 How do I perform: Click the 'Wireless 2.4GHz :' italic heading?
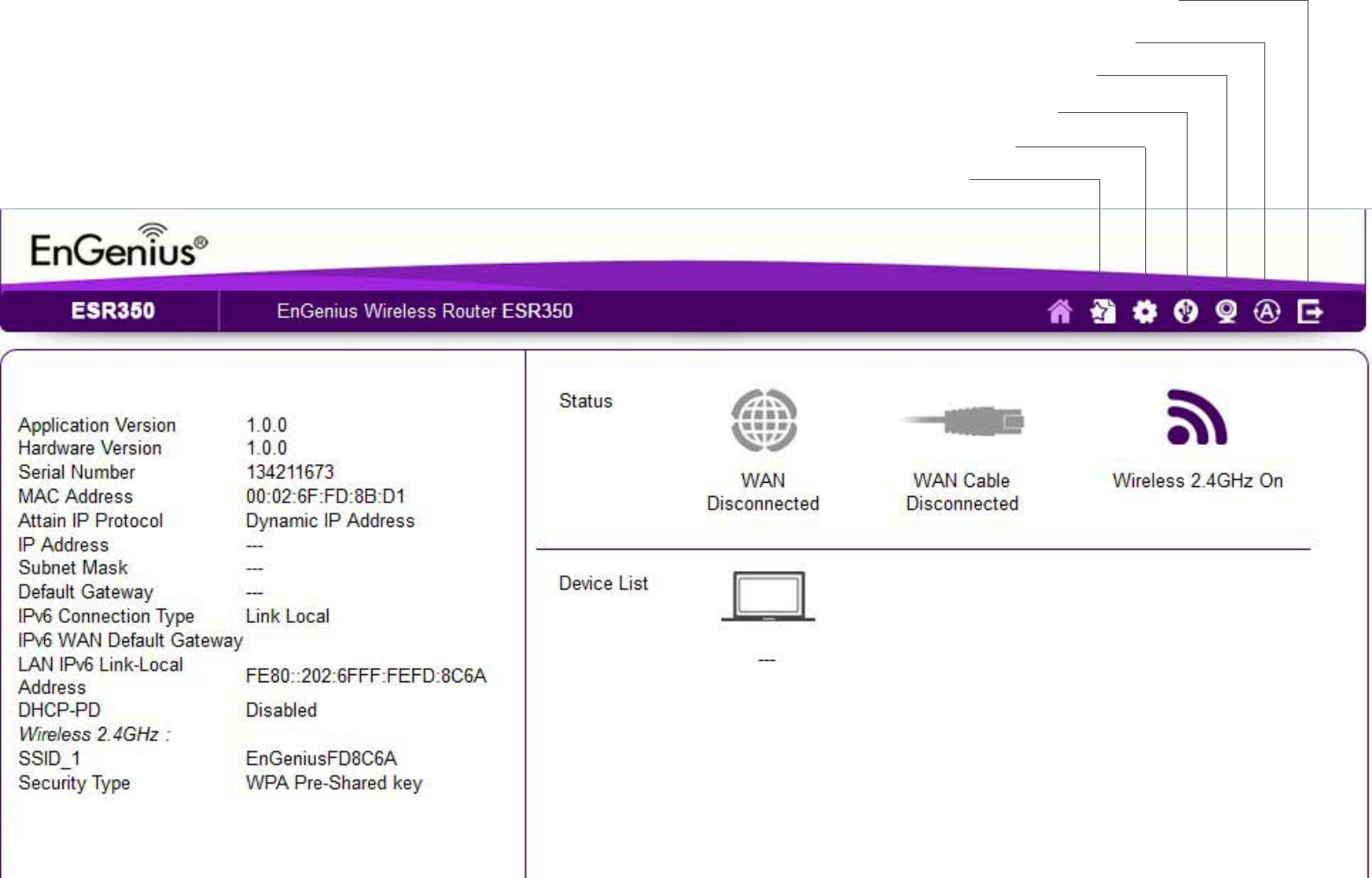tap(94, 734)
